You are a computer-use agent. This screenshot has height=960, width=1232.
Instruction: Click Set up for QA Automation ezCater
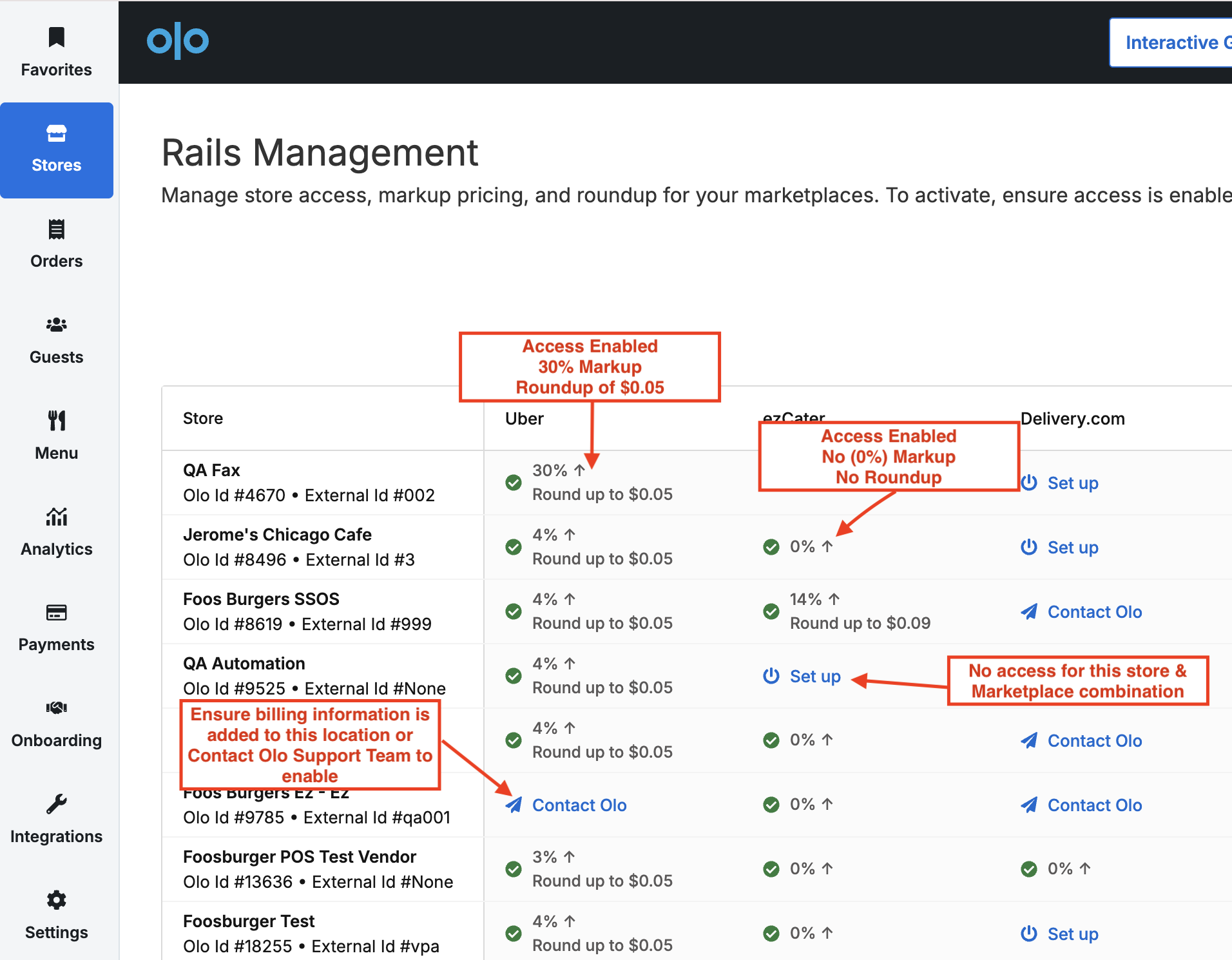[x=815, y=676]
